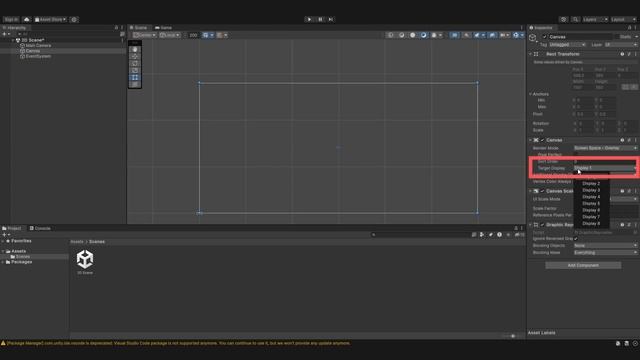
Task: Select the Transform tool below Rect tool
Action: pos(135,84)
